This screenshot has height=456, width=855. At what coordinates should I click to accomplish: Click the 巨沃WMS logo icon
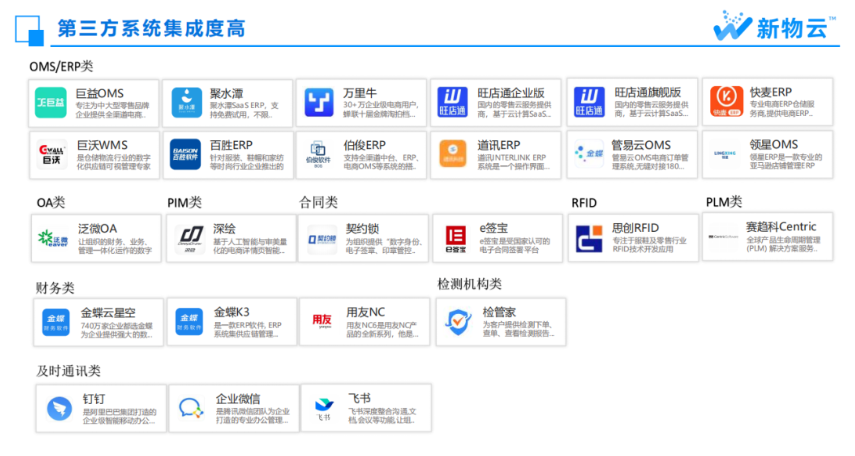52,154
